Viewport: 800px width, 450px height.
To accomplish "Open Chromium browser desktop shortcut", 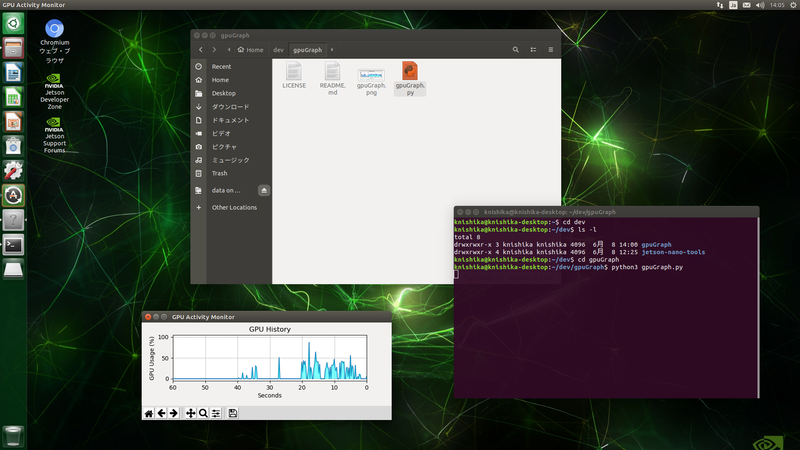I will tap(55, 41).
